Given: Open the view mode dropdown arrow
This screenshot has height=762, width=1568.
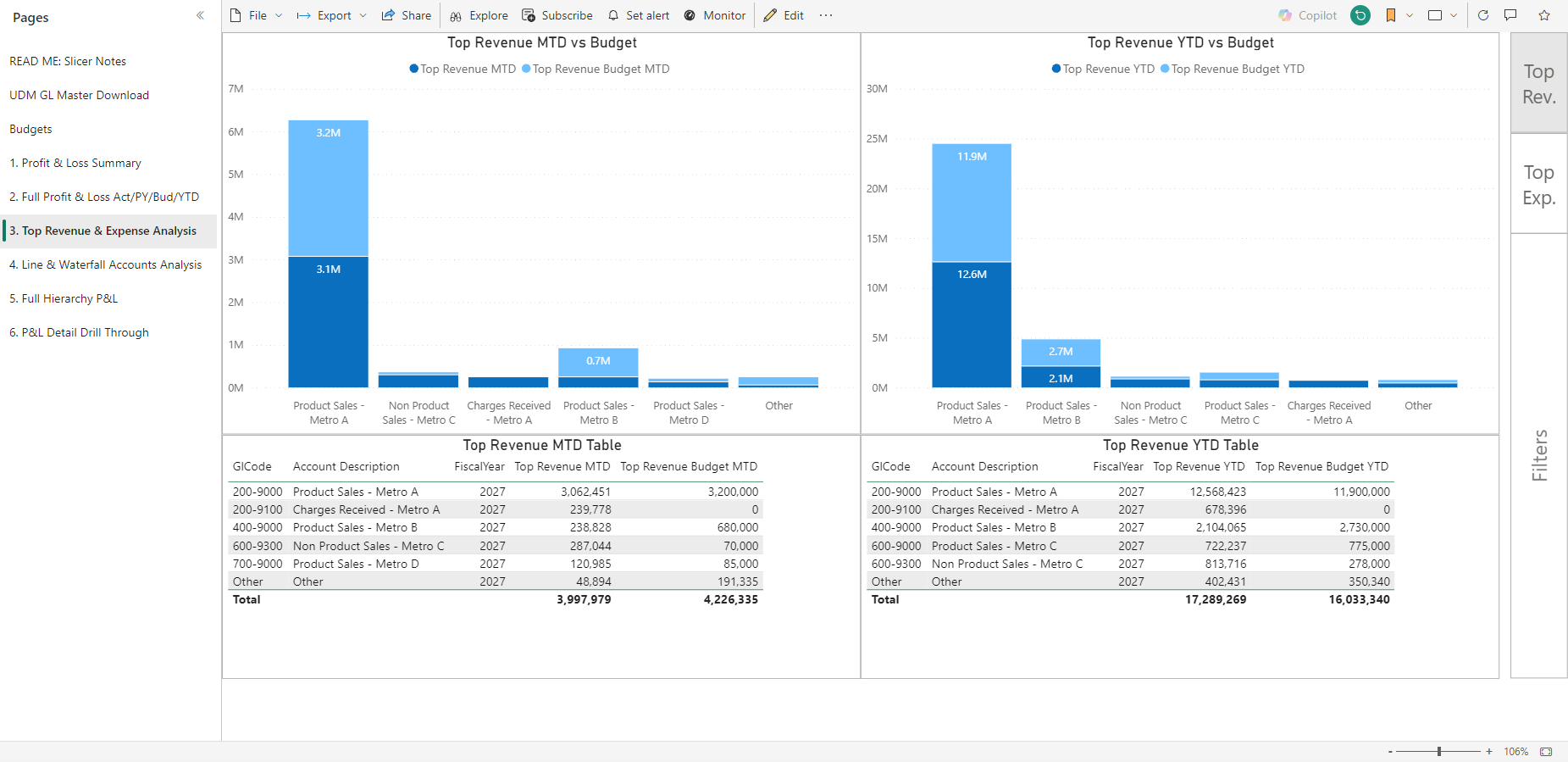Looking at the screenshot, I should tap(1454, 15).
